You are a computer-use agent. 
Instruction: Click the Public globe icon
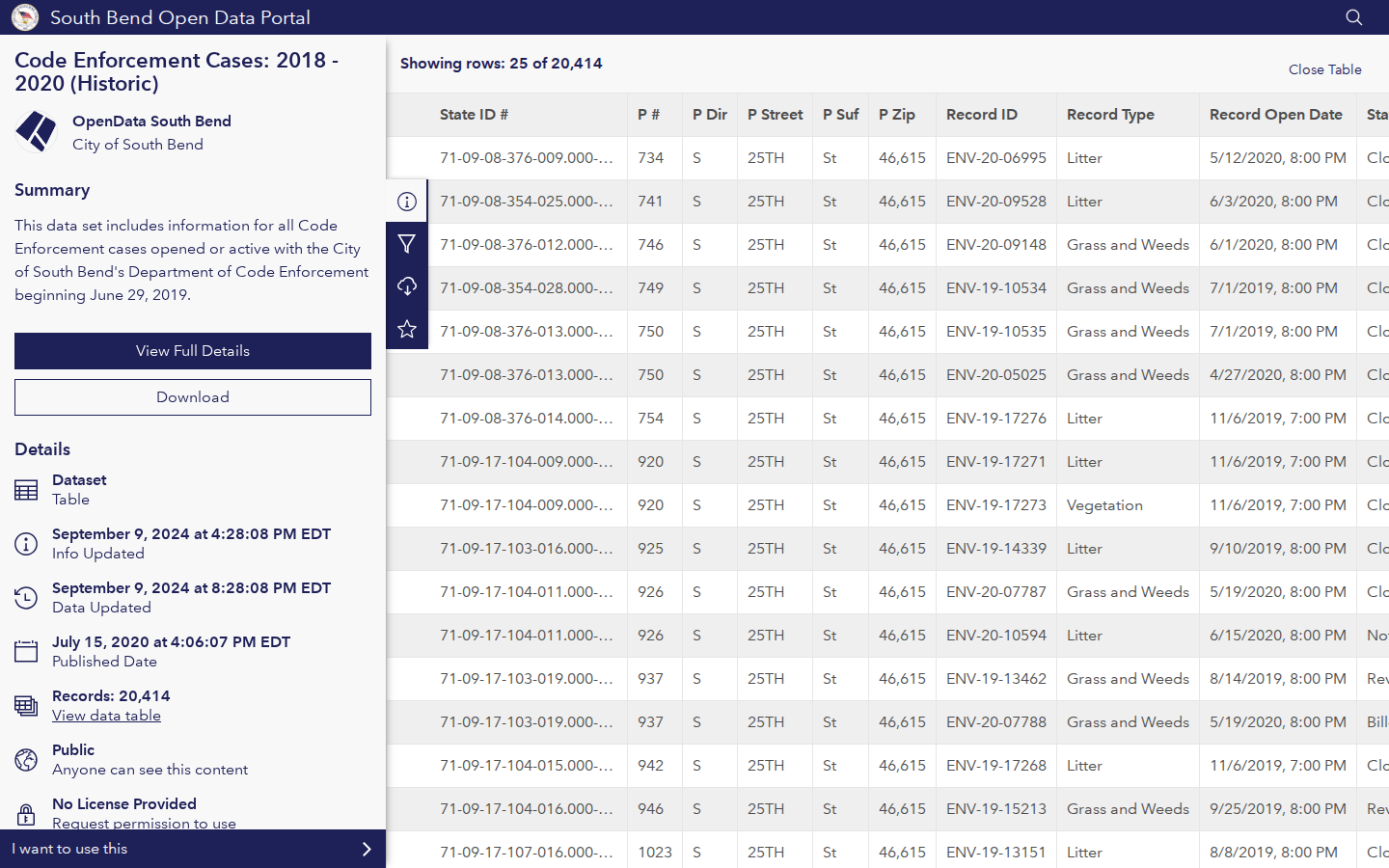pos(26,760)
